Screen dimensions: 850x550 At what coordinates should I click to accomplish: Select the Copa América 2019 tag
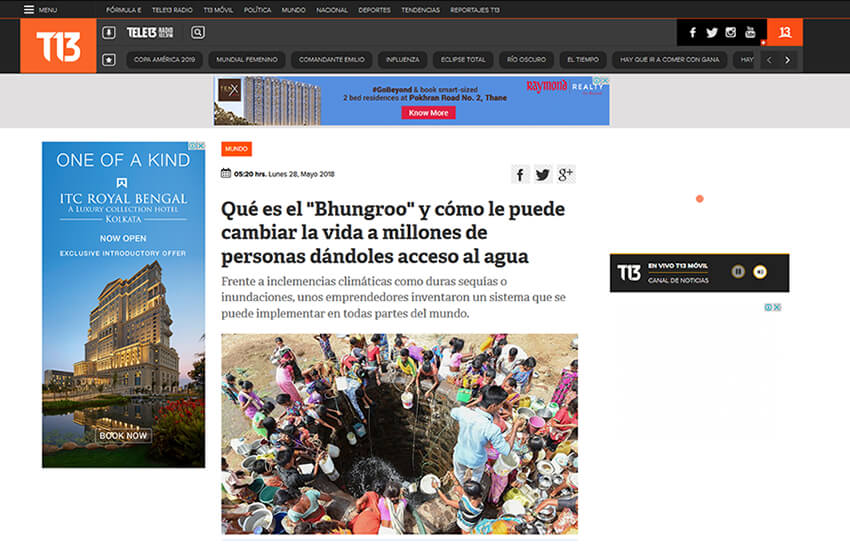164,60
